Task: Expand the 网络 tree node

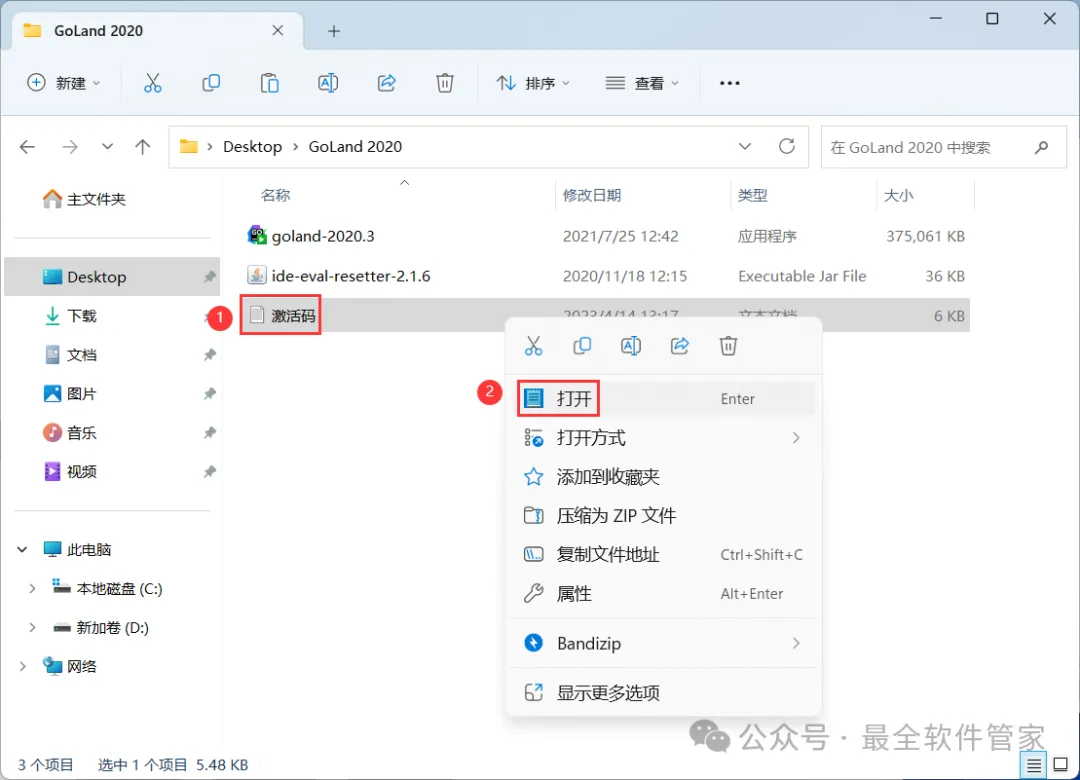Action: (22, 666)
